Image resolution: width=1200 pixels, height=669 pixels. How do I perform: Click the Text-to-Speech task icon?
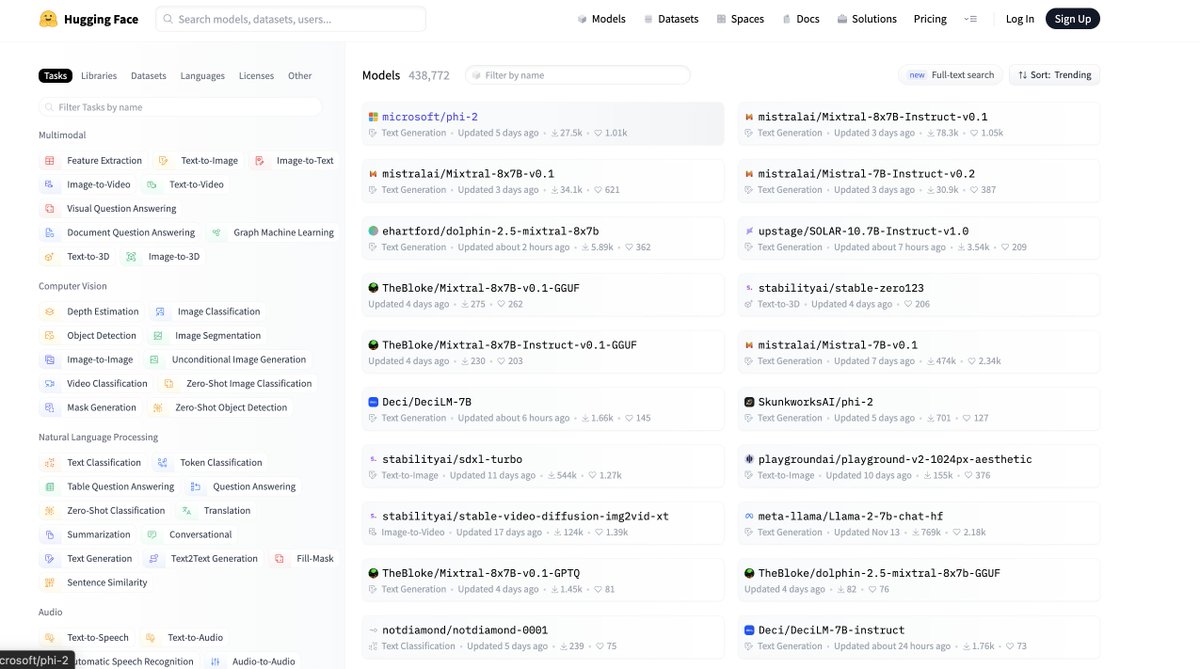point(49,638)
